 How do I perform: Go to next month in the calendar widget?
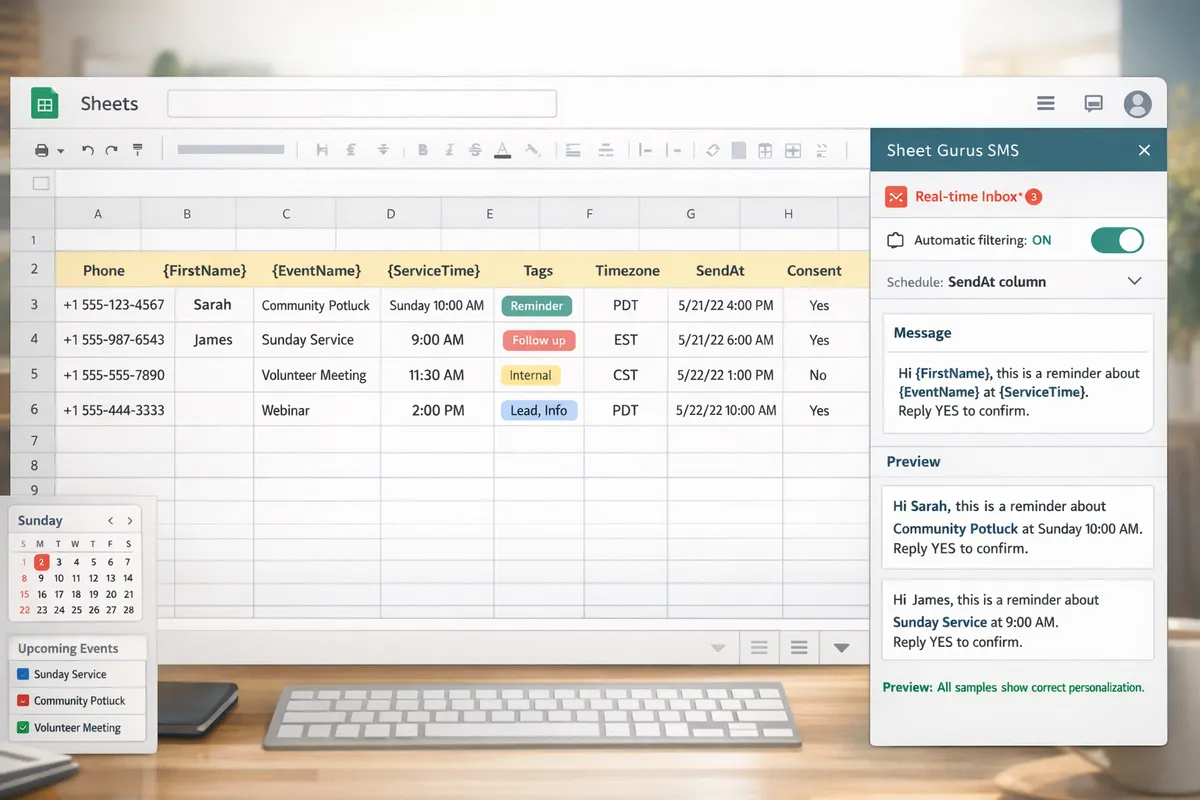pyautogui.click(x=129, y=520)
